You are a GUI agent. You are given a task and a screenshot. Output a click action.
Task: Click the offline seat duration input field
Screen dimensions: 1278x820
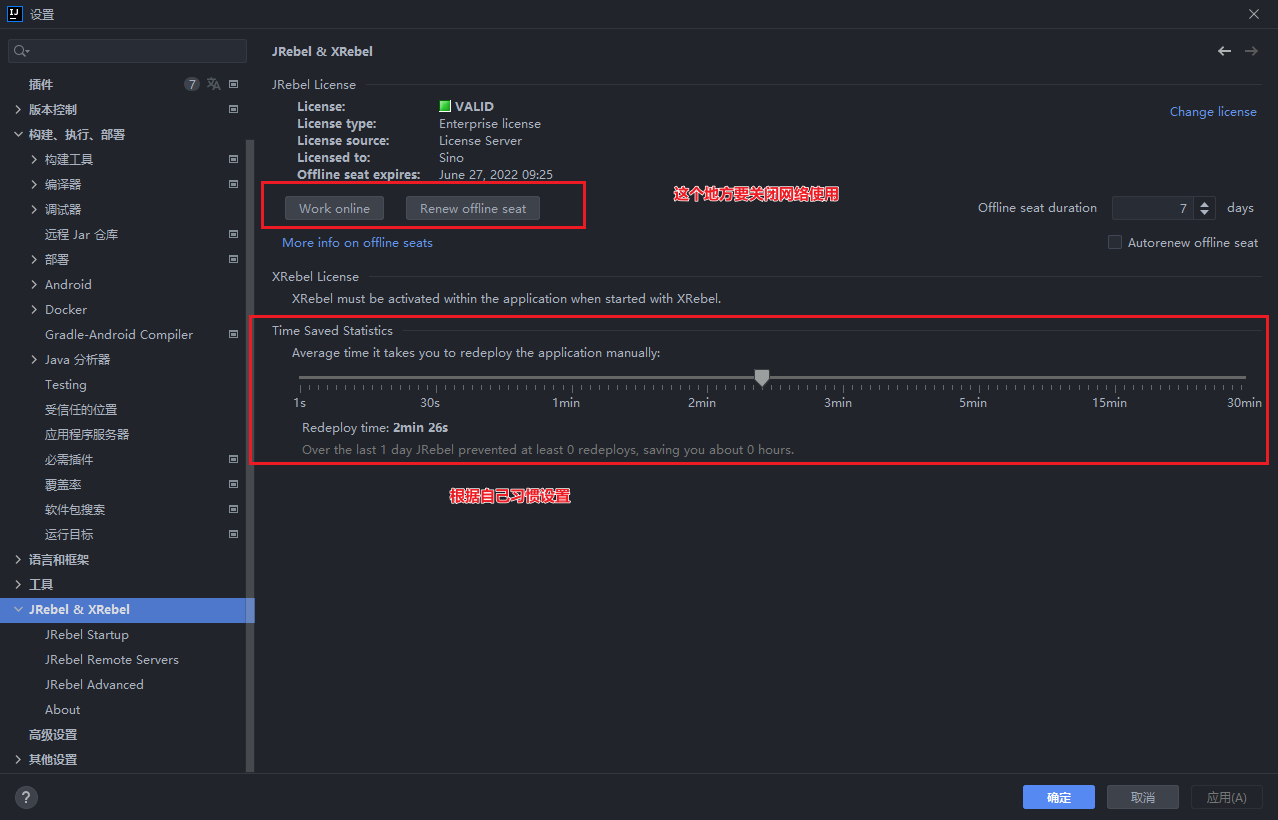(1153, 208)
